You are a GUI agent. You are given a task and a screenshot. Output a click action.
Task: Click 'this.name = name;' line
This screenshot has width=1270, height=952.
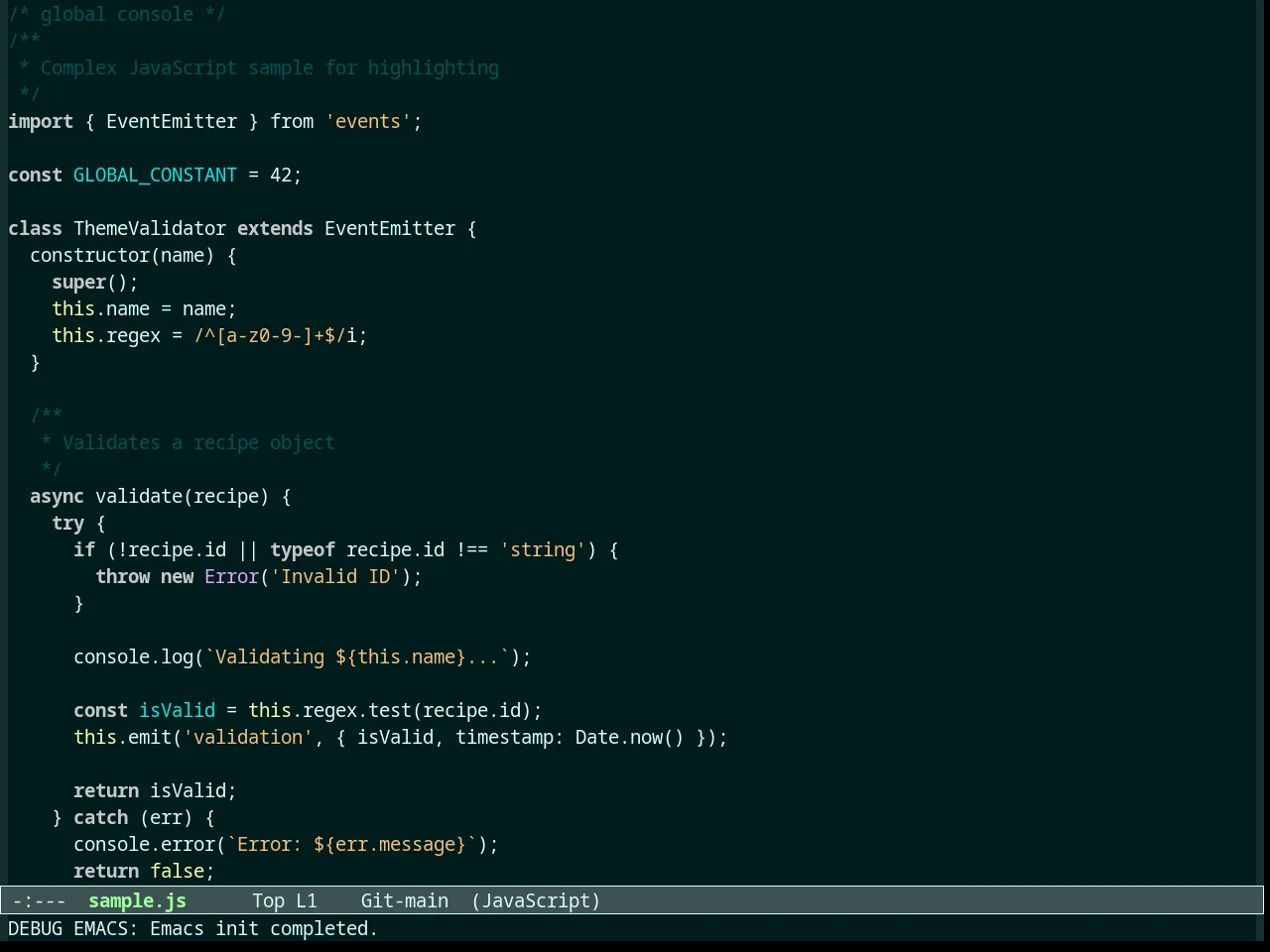pos(144,308)
